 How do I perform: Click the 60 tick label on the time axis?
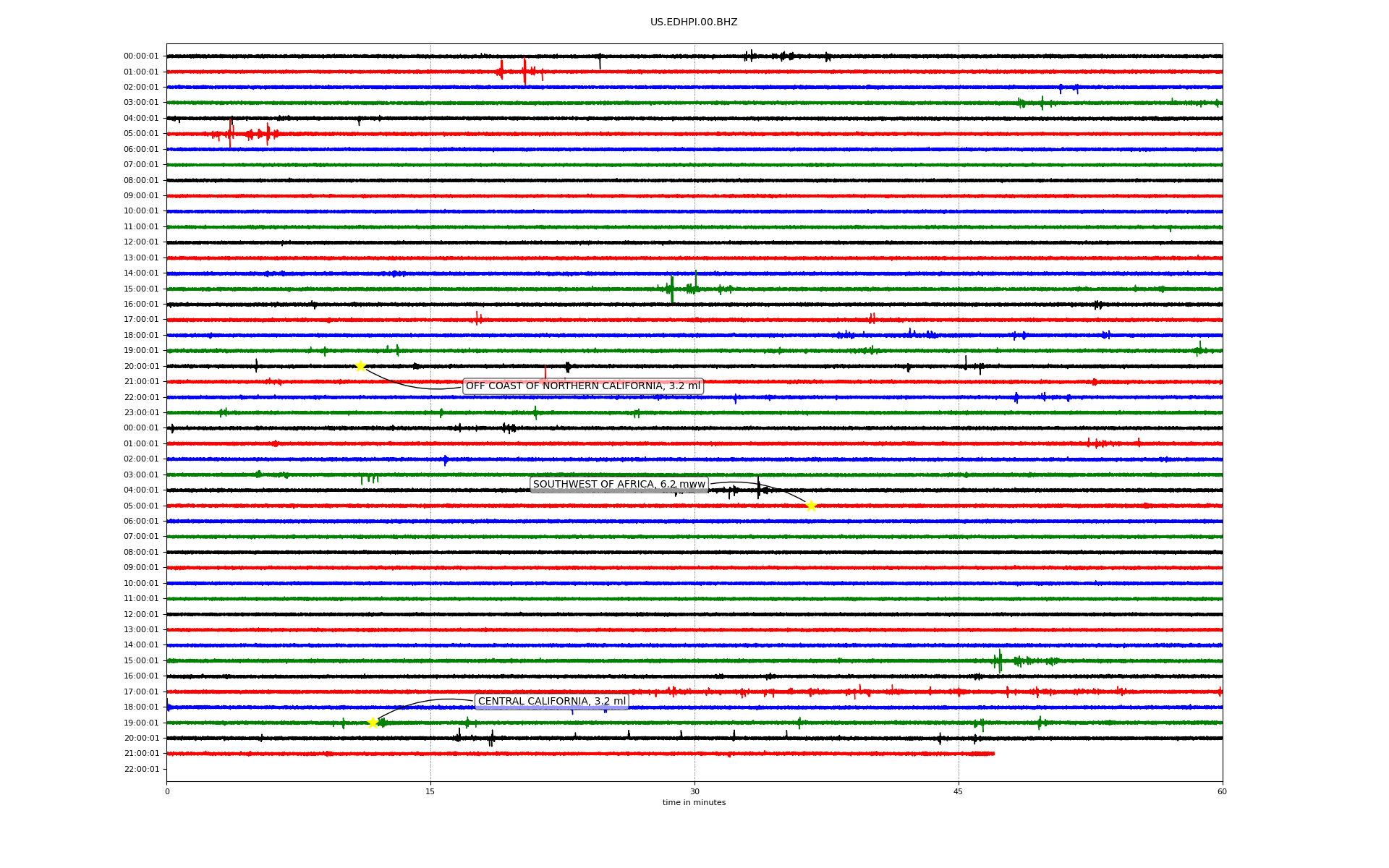point(1222,791)
